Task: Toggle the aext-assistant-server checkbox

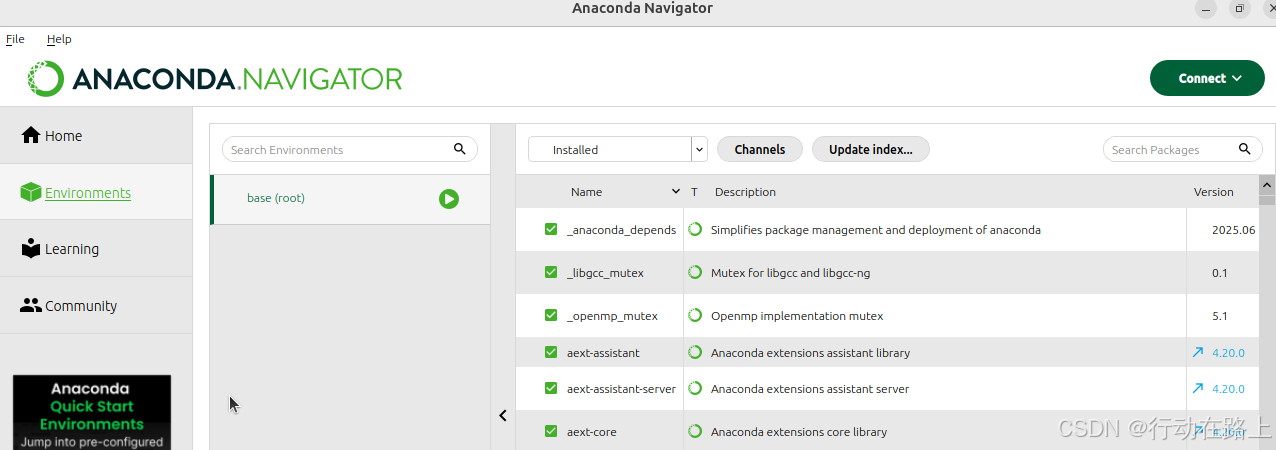Action: (x=551, y=389)
